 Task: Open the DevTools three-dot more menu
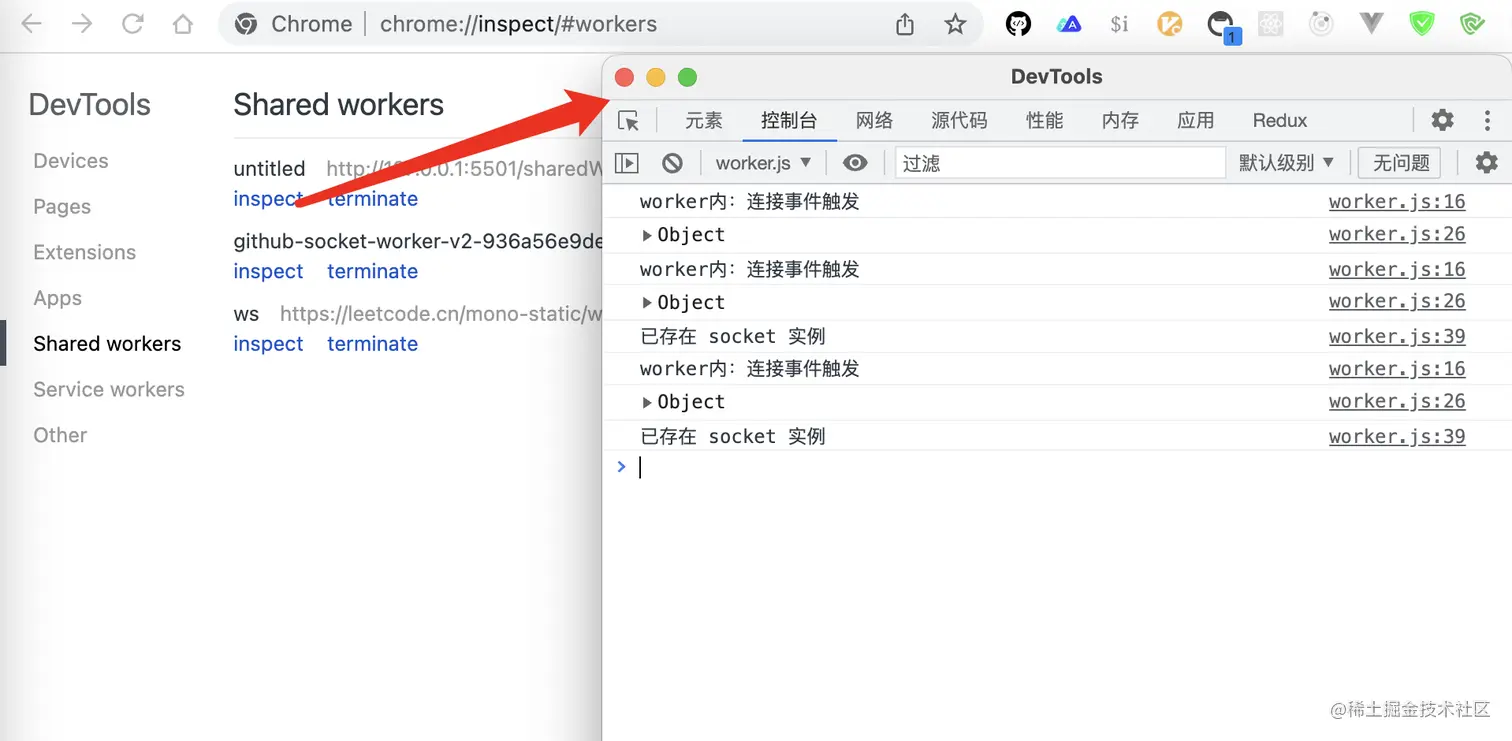point(1487,120)
